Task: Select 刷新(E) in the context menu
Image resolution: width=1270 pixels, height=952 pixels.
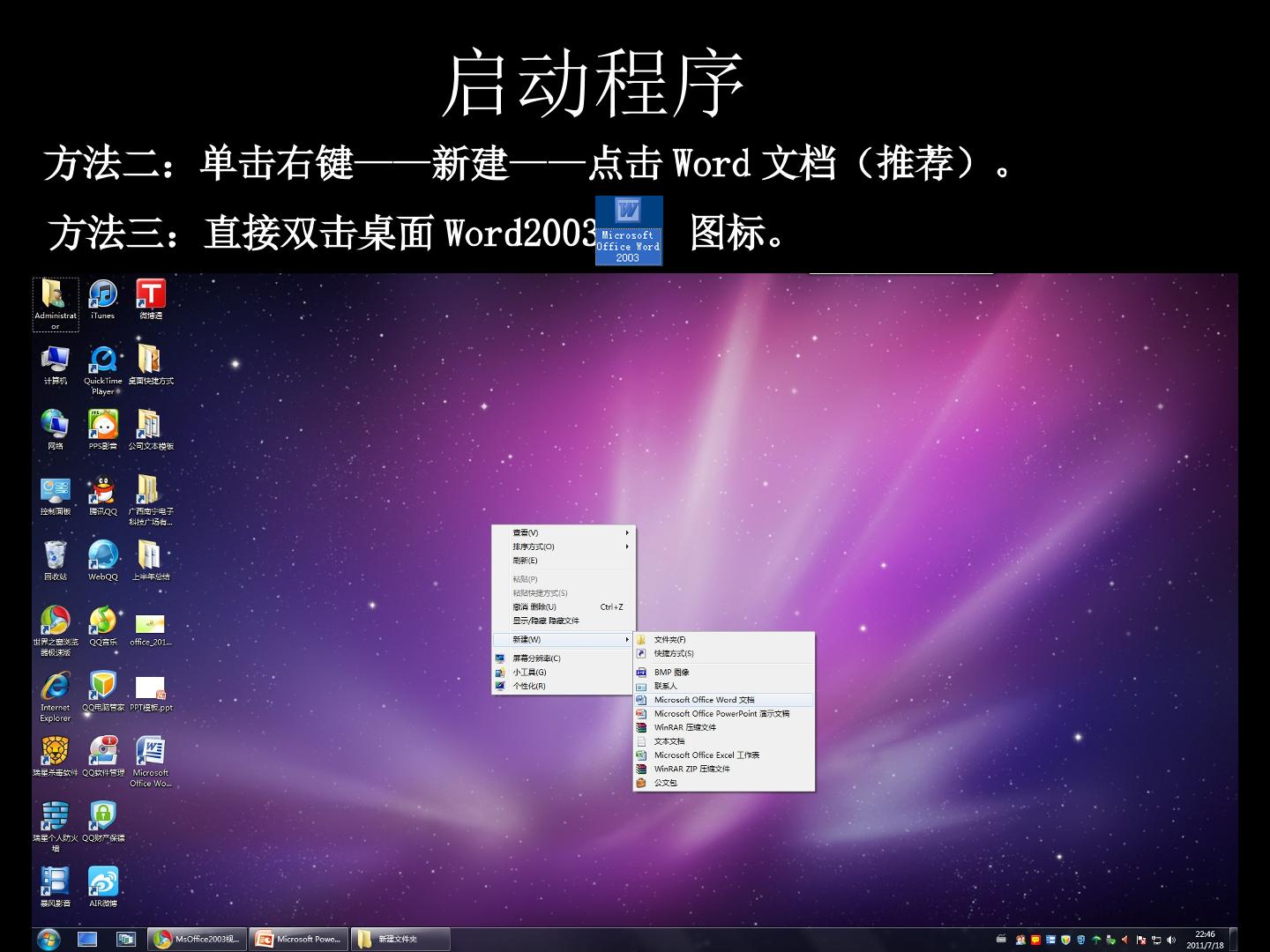Action: [x=564, y=561]
